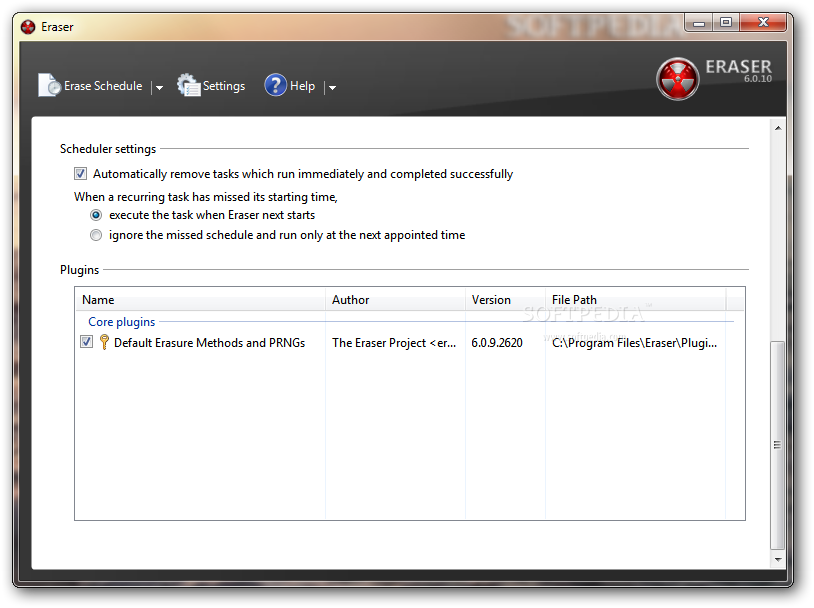Close the Eraser window
This screenshot has width=814, height=608.
coord(763,22)
